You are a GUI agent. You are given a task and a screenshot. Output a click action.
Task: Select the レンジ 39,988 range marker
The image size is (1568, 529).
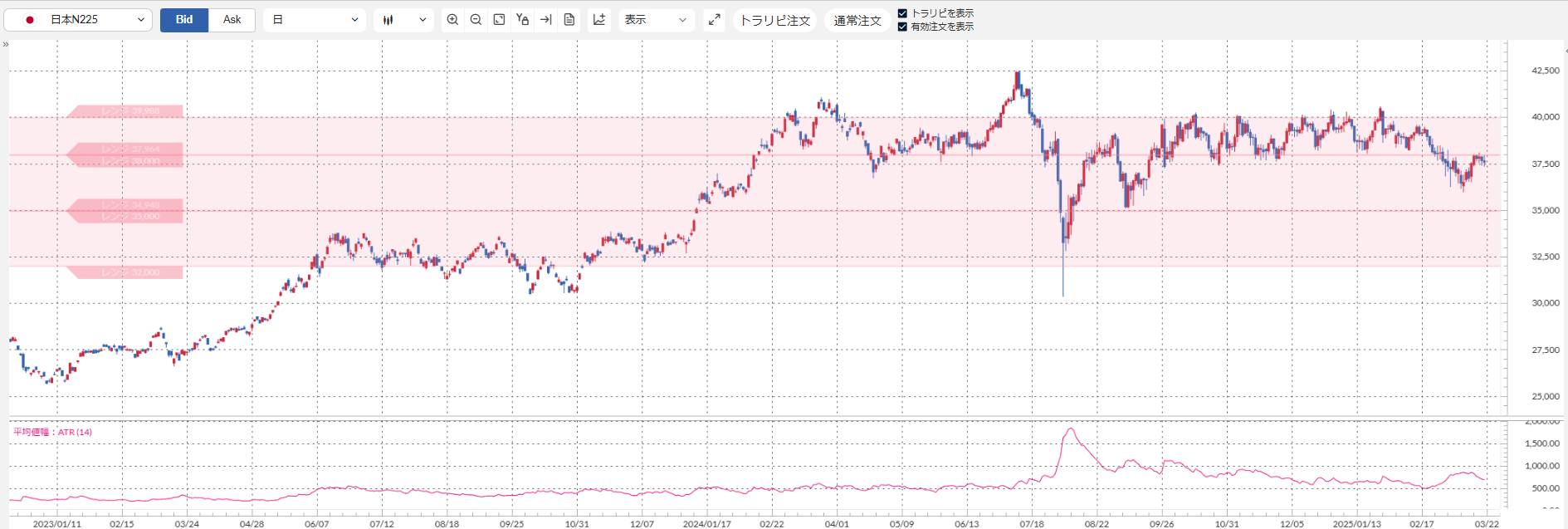coord(125,111)
